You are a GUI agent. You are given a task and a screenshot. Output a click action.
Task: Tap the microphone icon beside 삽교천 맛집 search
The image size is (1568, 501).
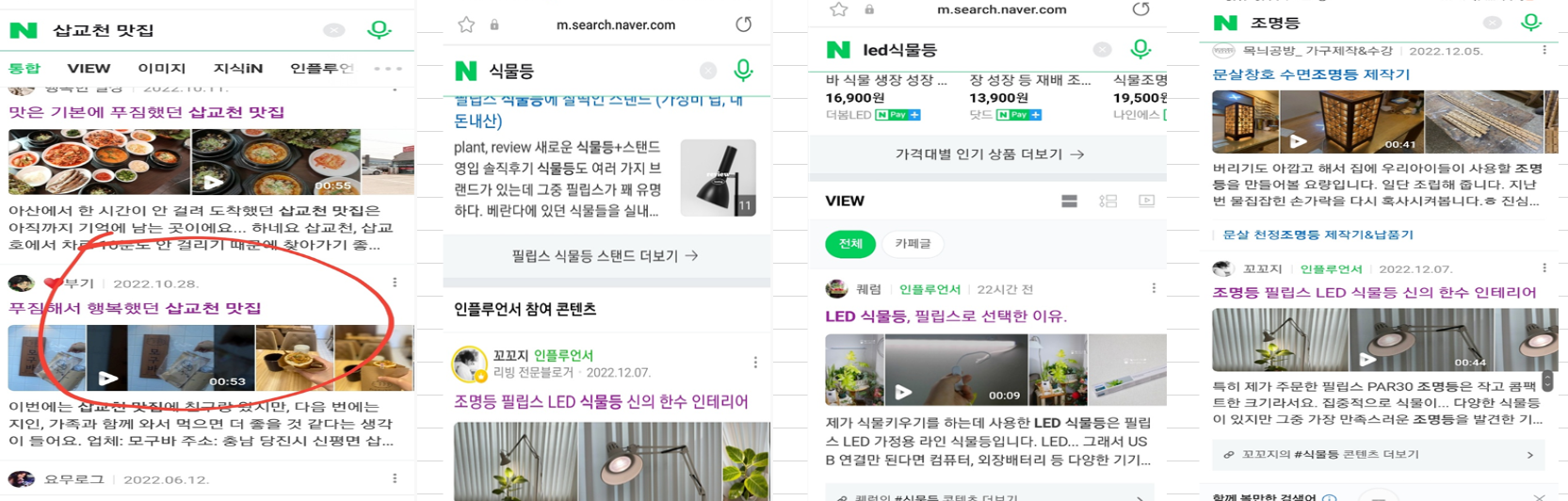(380, 29)
